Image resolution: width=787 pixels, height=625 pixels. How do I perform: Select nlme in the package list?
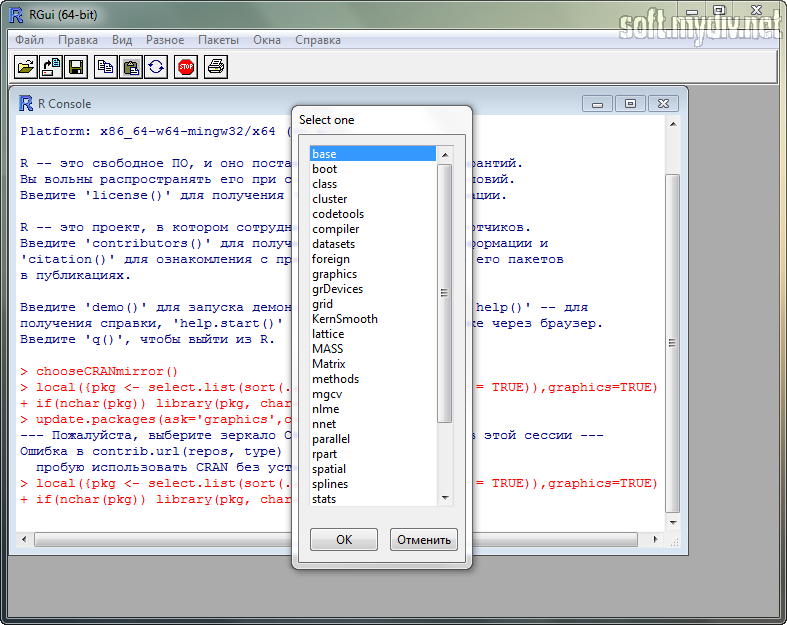[373, 409]
